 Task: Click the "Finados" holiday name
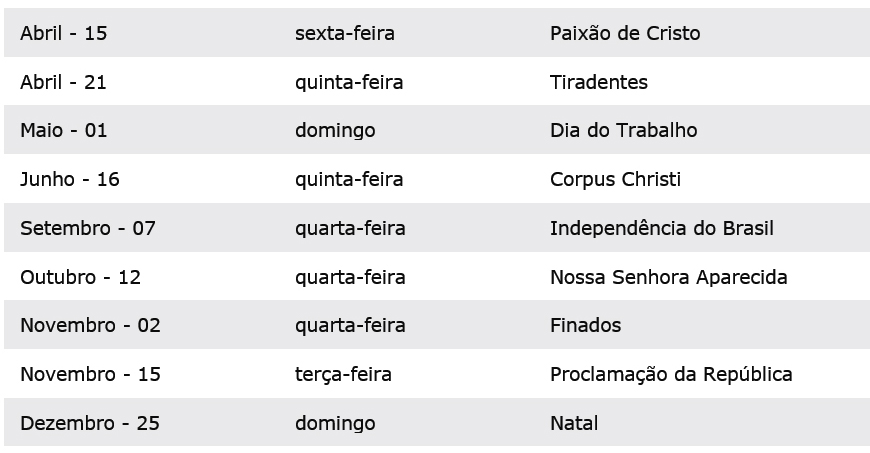click(586, 325)
